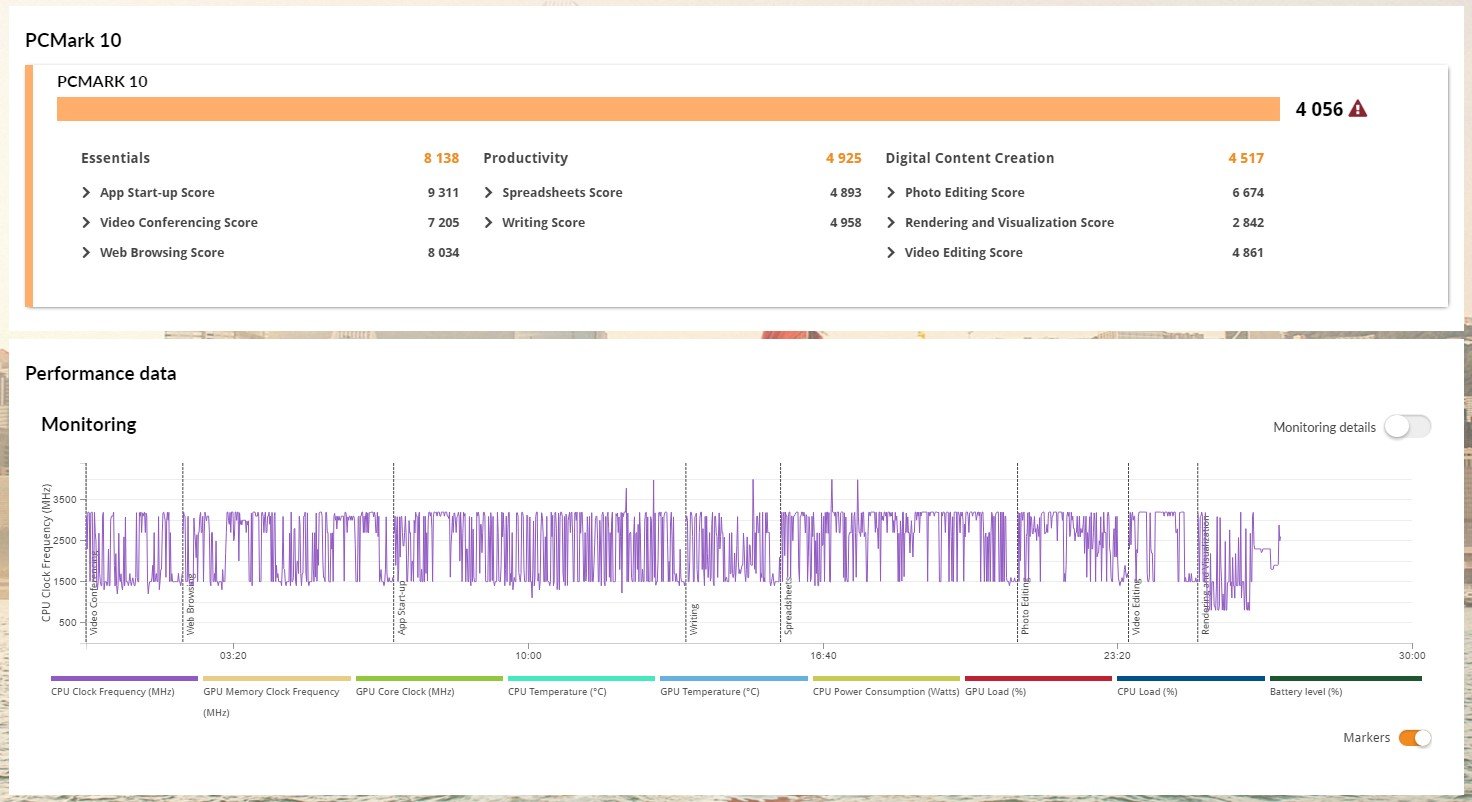Toggle CPU Power Consumption legend series

pos(886,686)
